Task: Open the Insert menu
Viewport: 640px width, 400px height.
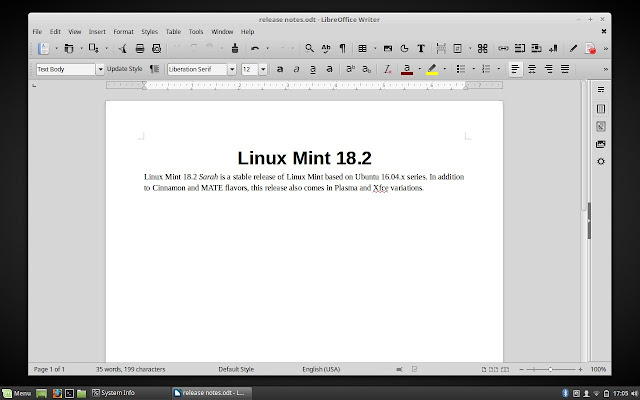Action: pos(97,31)
